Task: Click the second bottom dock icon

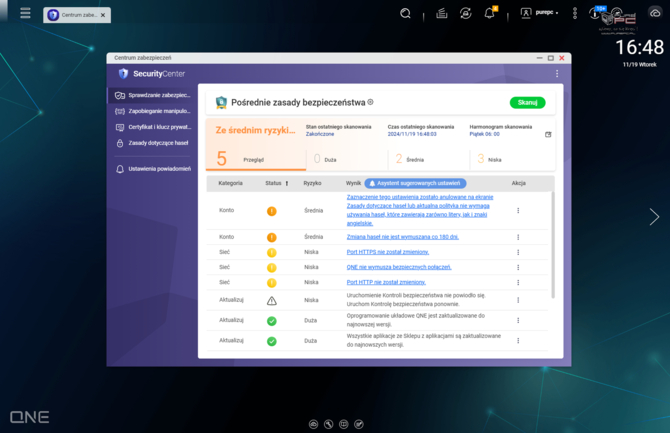Action: click(329, 424)
